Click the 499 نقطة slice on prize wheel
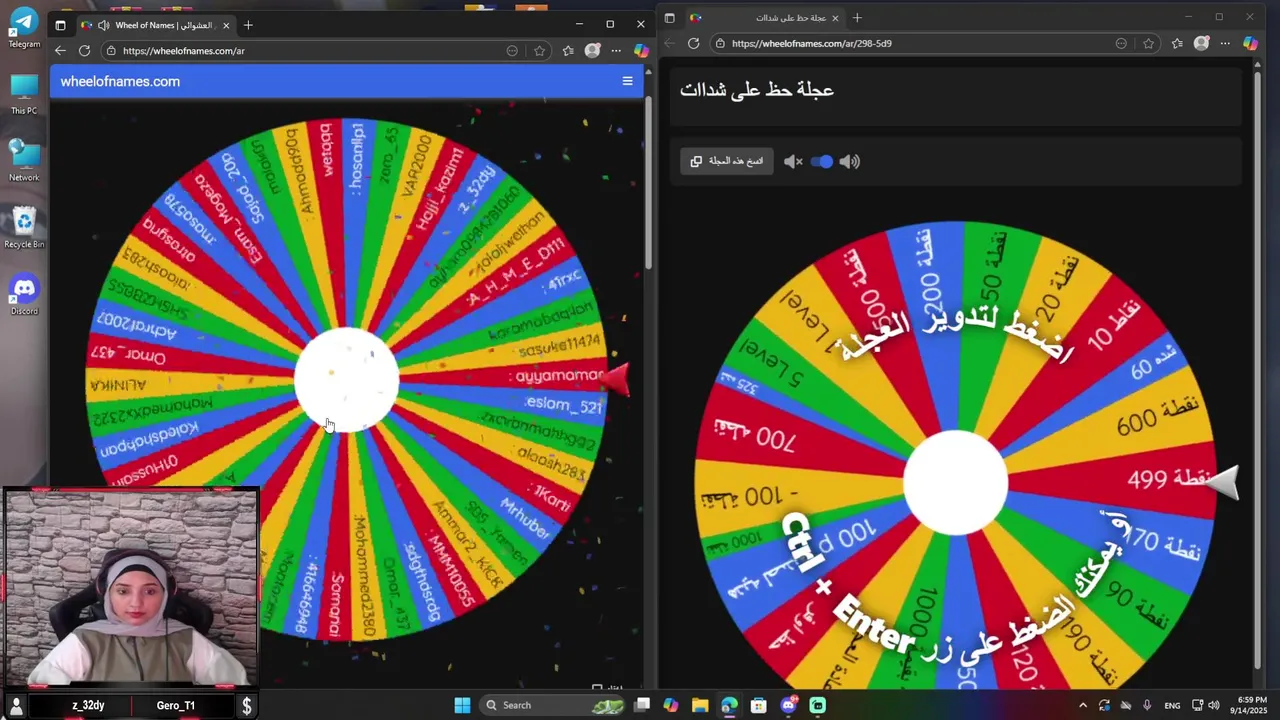The image size is (1280, 720). [1168, 480]
